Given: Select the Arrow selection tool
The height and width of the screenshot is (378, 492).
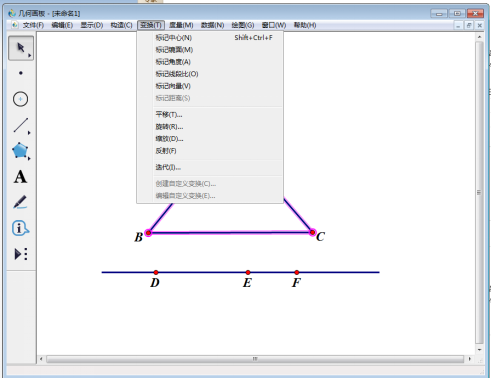Looking at the screenshot, I should pos(21,48).
